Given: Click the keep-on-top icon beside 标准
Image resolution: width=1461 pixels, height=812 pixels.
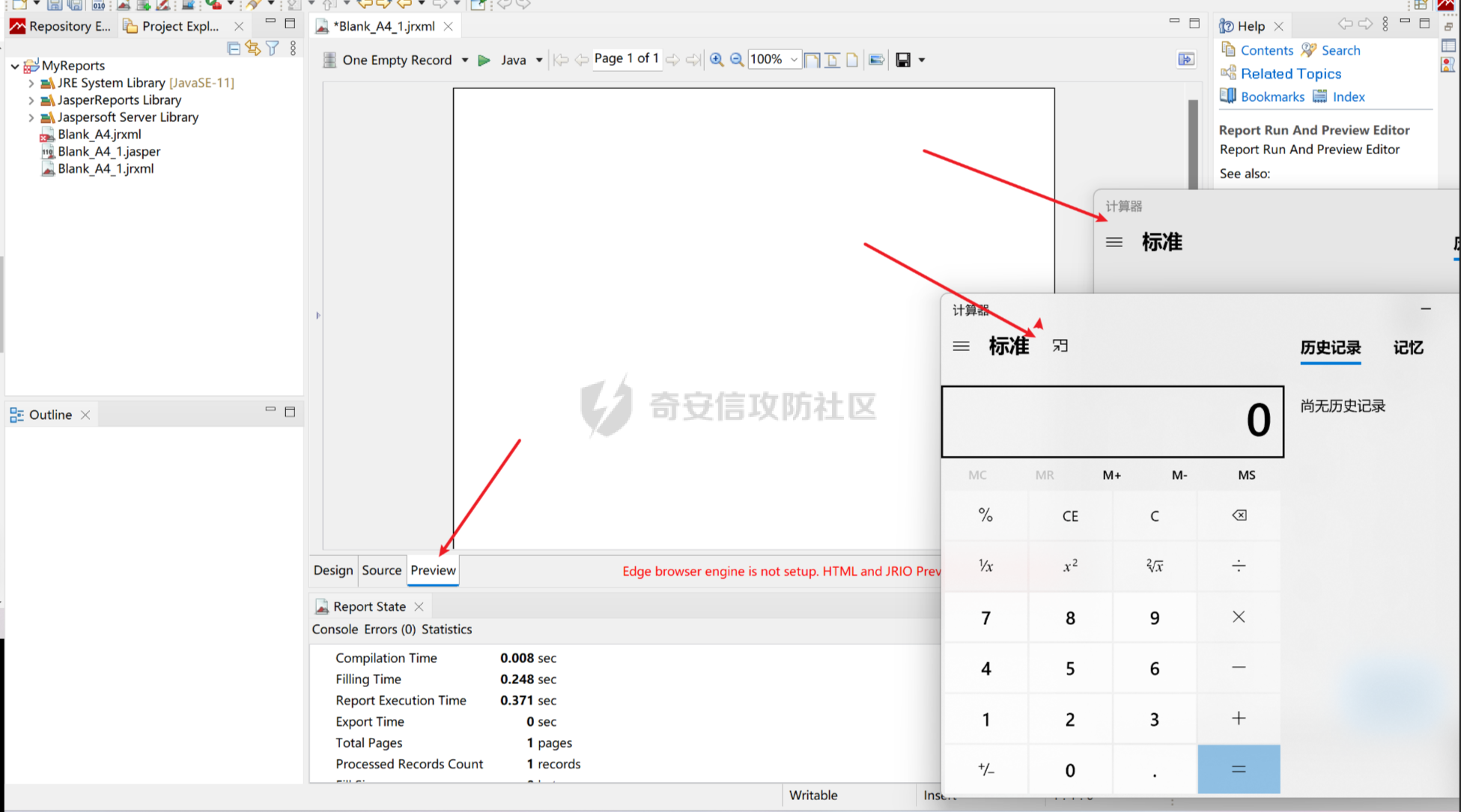Looking at the screenshot, I should click(x=1060, y=346).
